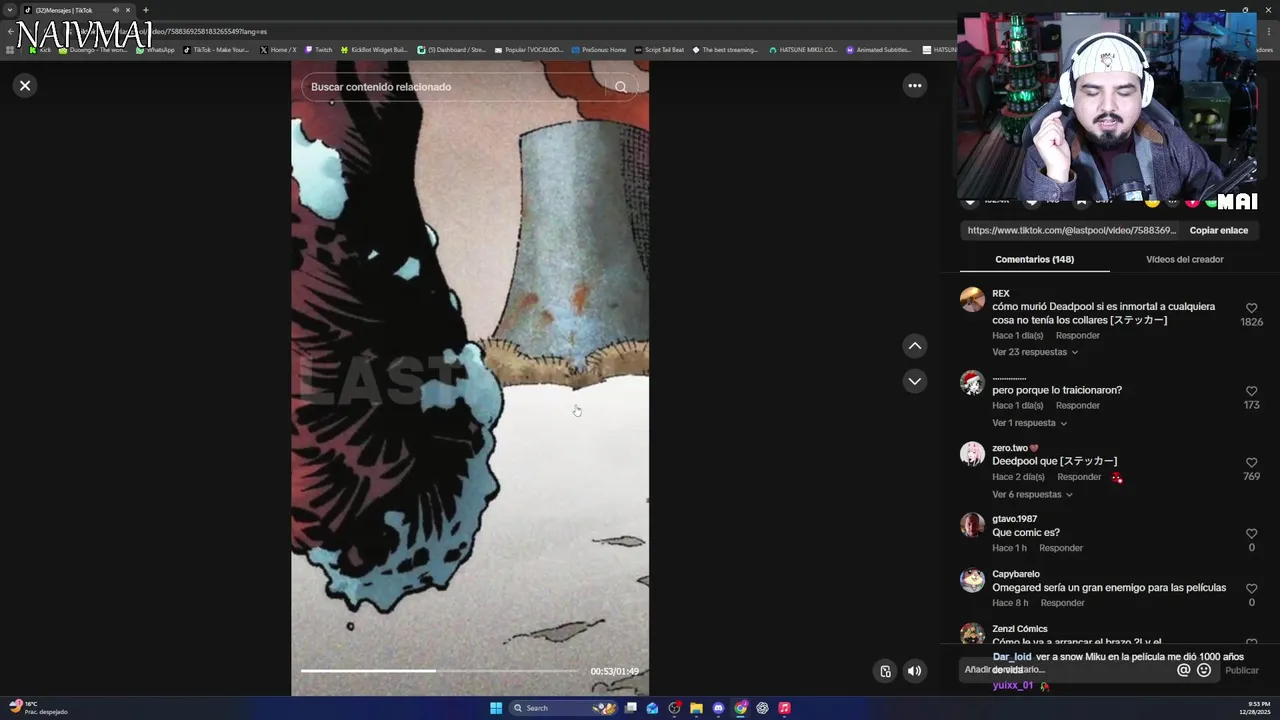Switch to 'Vídeos del creador' tab
This screenshot has height=720, width=1280.
pyautogui.click(x=1184, y=259)
